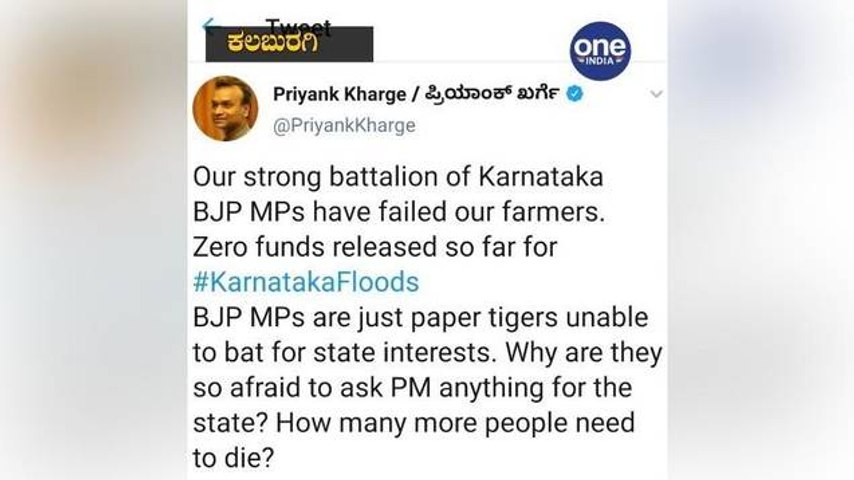Select the Tweet header title
Screen dimensions: 854x480
298,25
